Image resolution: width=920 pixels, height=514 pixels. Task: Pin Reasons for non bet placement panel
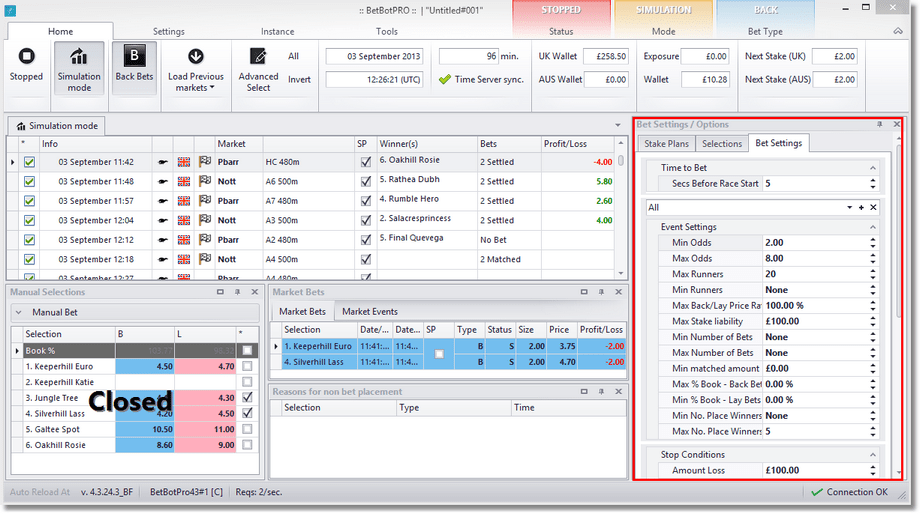pyautogui.click(x=601, y=391)
